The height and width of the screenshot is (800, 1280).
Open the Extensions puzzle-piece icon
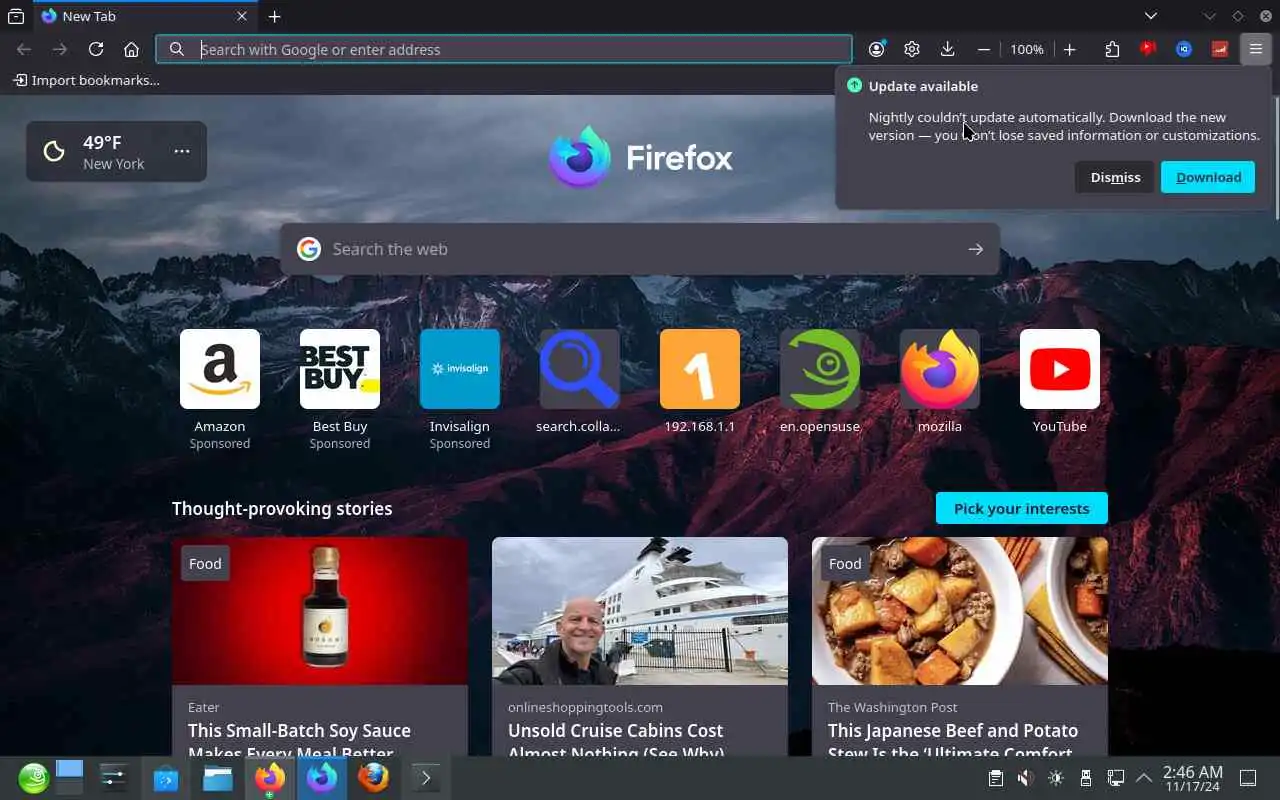1112,49
